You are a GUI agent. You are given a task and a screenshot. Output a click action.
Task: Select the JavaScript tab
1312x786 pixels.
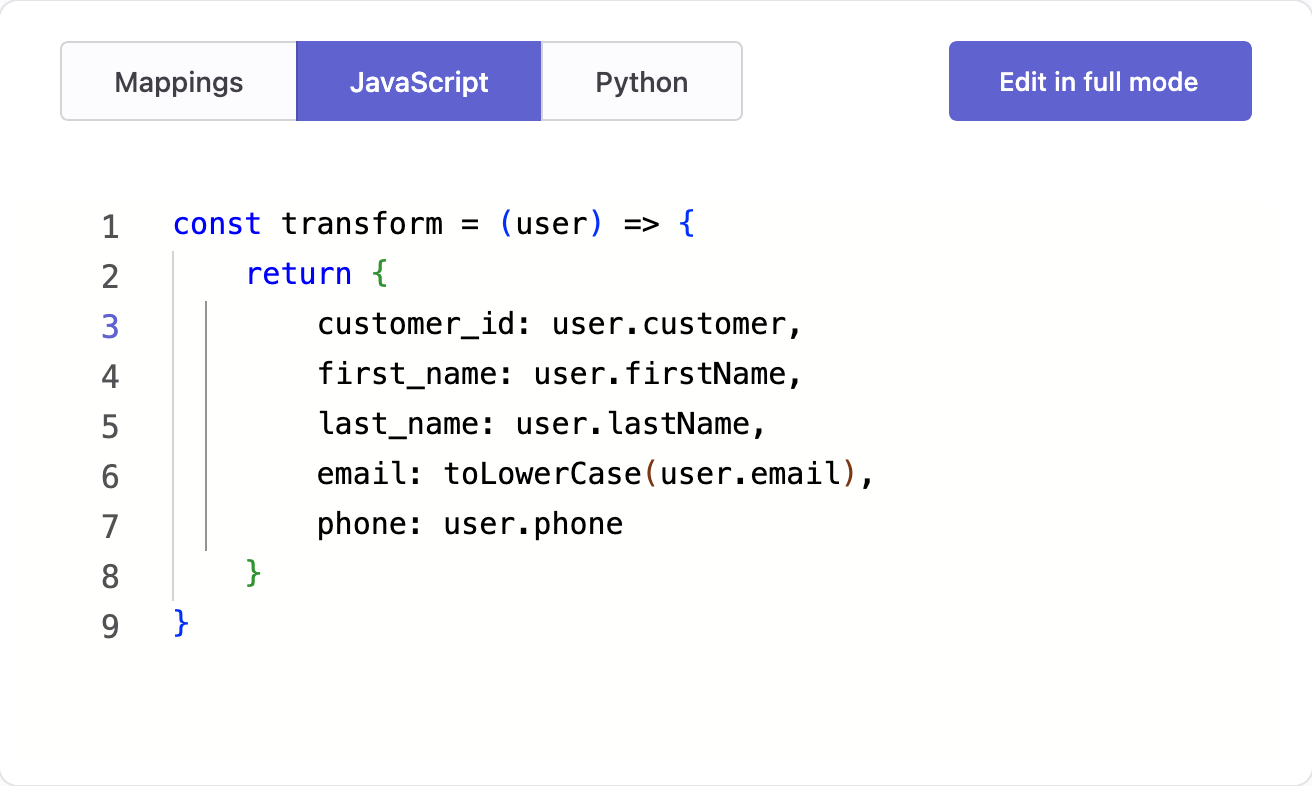(418, 81)
